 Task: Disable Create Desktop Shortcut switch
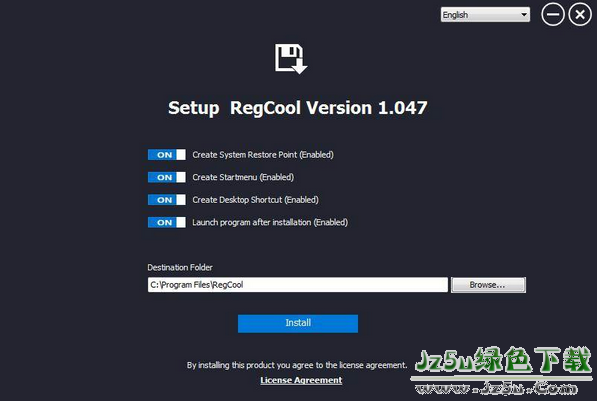coord(167,200)
